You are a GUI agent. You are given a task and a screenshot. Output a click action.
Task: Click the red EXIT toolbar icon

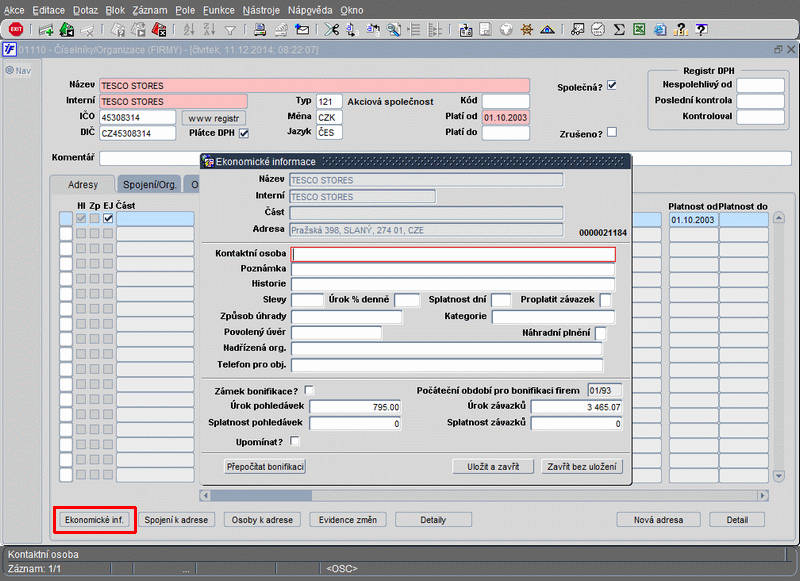[x=16, y=30]
